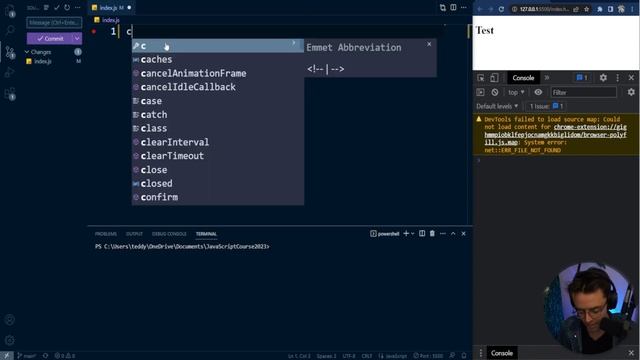Open Source Control view in activity bar
This screenshot has height=360, width=640.
(10, 52)
